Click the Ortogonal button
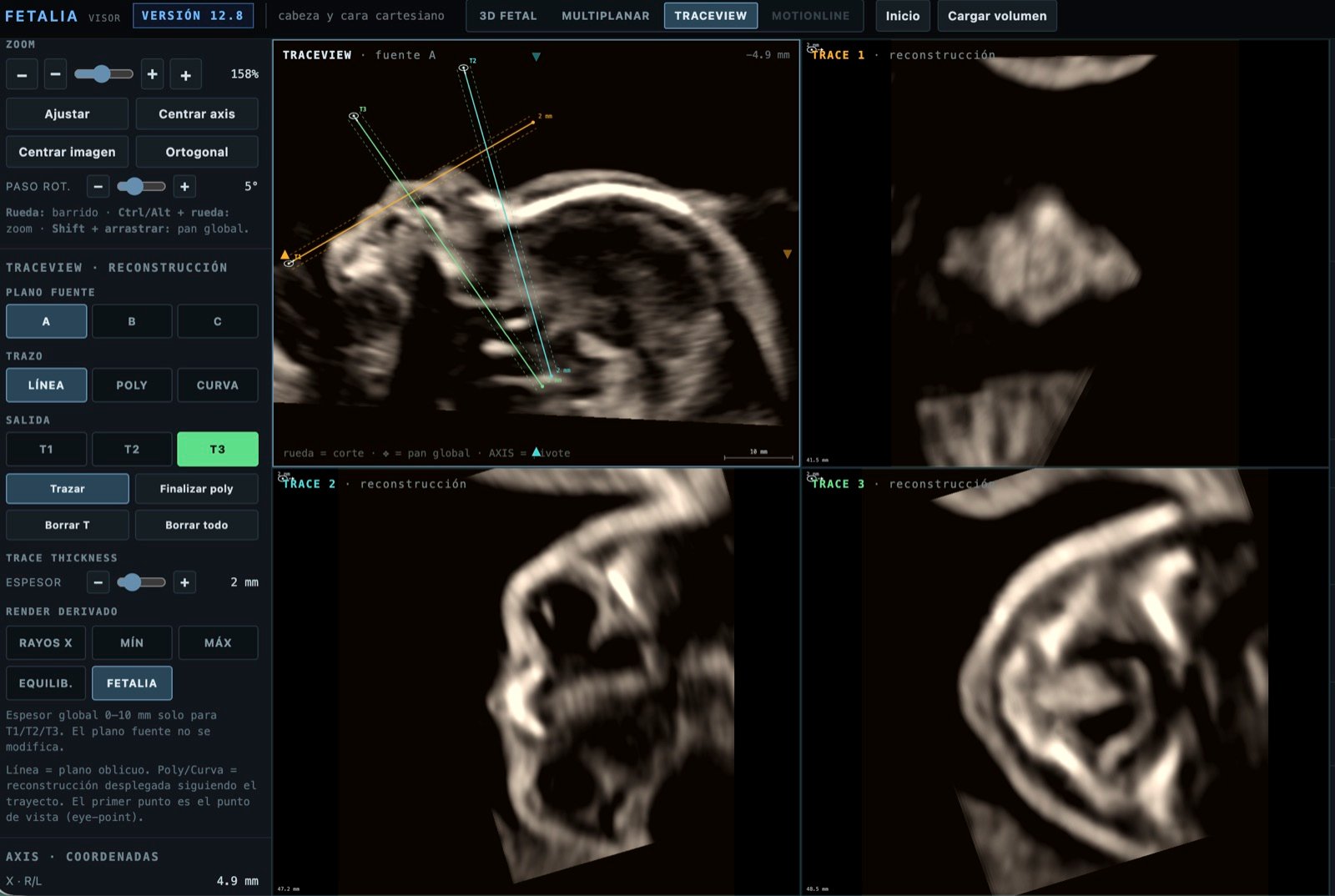Image resolution: width=1335 pixels, height=896 pixels. click(x=197, y=152)
